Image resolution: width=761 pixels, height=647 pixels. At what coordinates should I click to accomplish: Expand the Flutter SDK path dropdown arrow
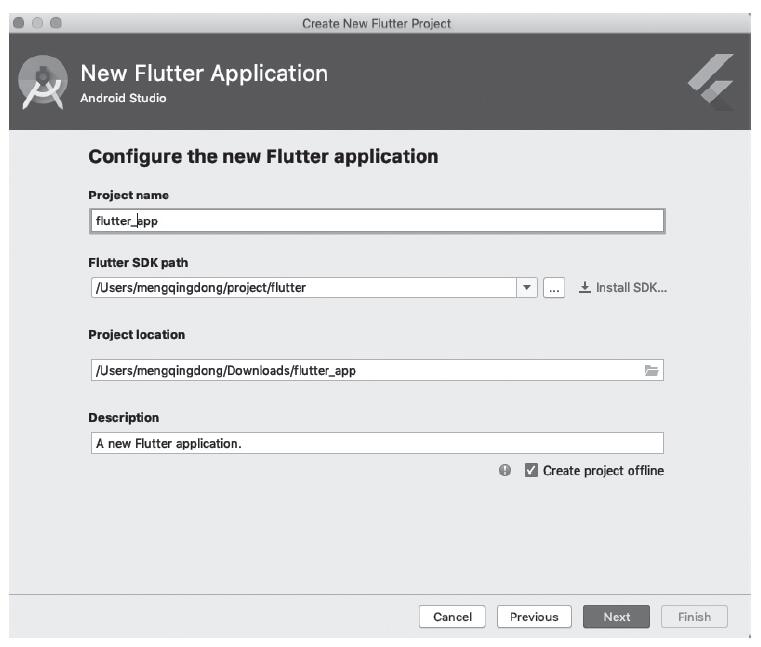tap(527, 288)
